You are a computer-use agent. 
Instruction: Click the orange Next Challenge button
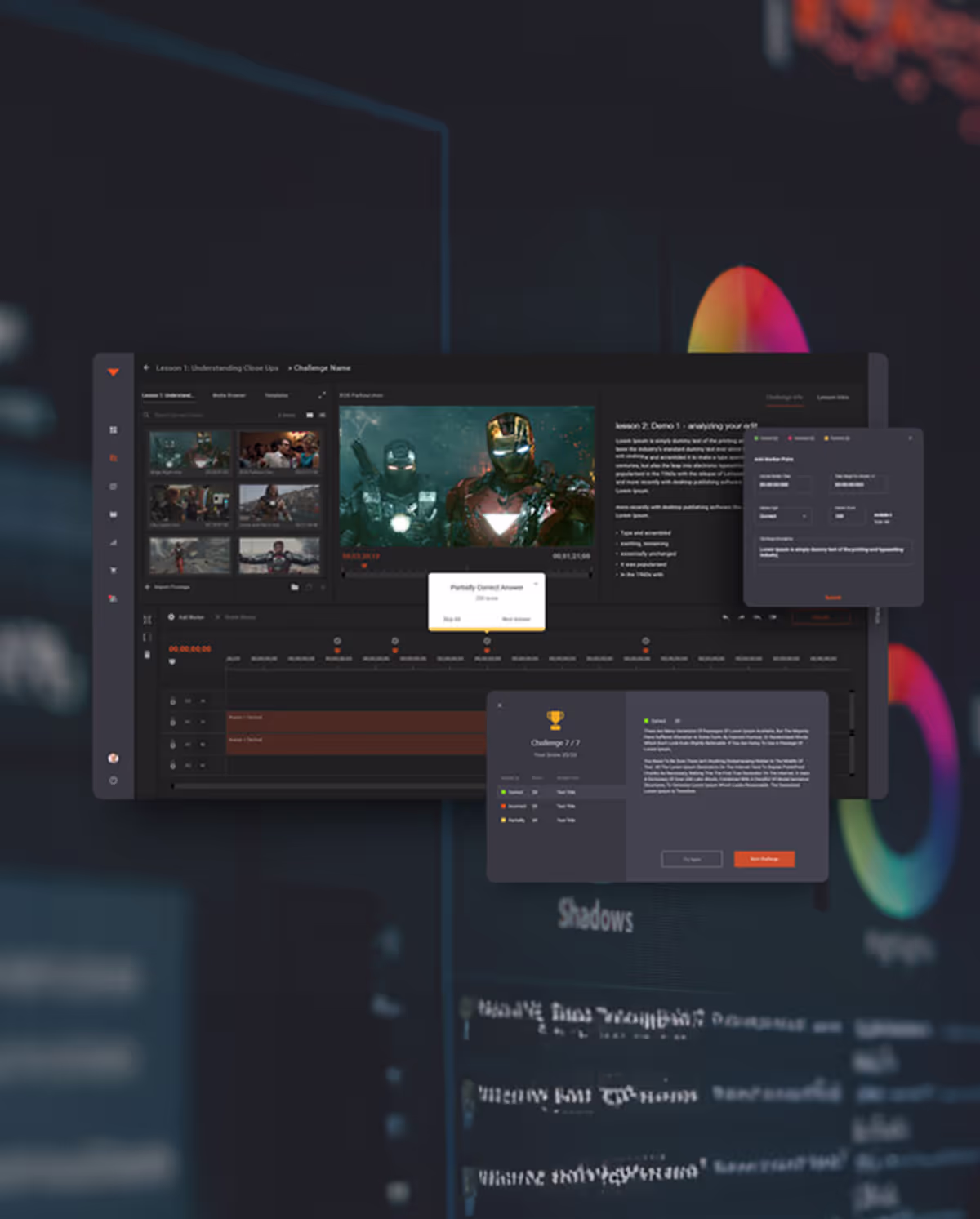(764, 859)
